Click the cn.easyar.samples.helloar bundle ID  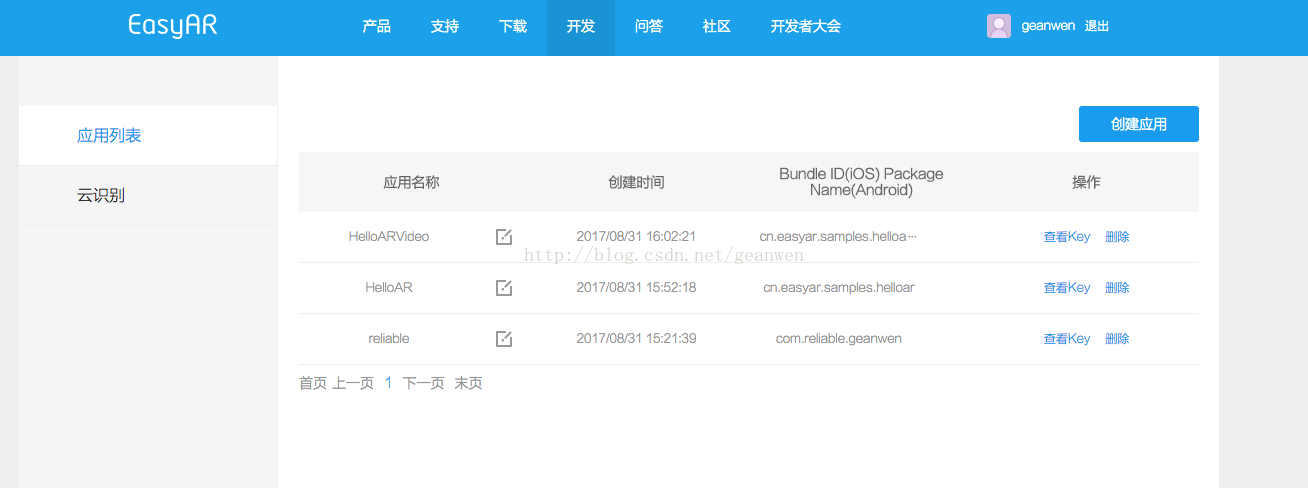point(839,288)
